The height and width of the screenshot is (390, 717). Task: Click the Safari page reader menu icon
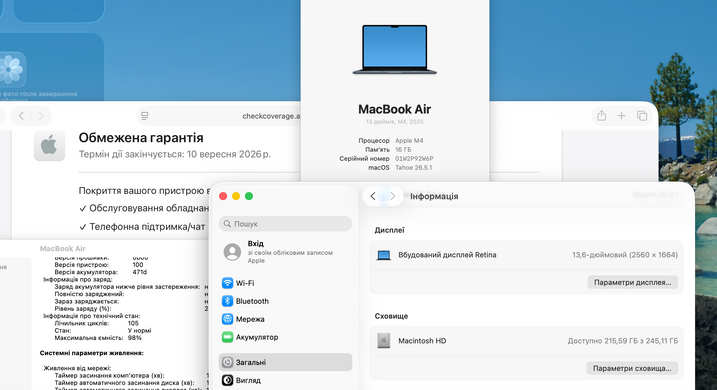145,116
